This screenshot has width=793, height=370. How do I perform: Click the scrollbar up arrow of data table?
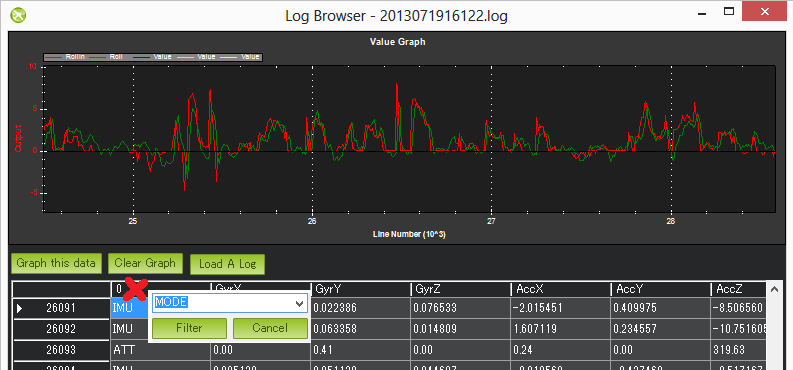click(x=773, y=290)
